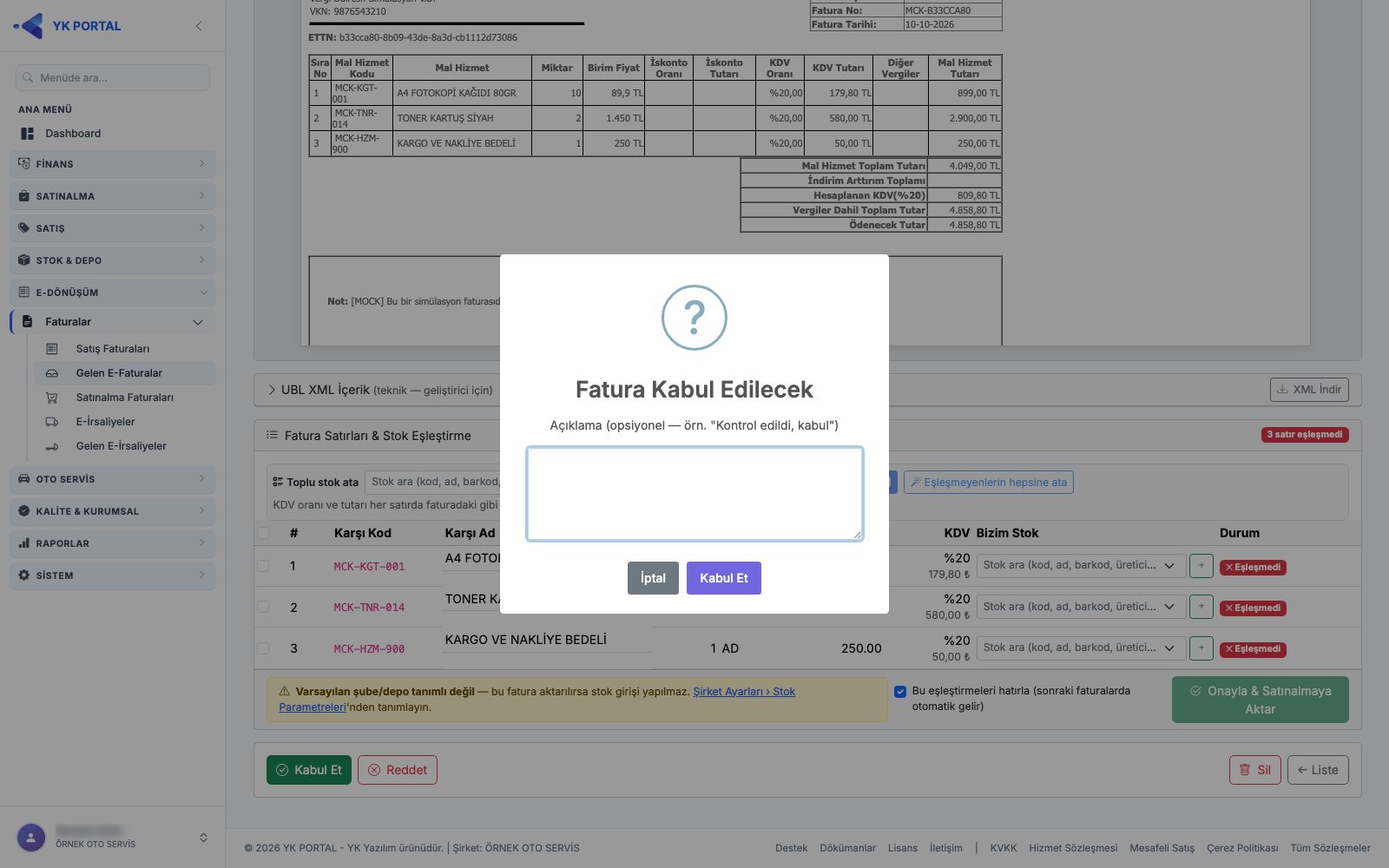Screen dimensions: 1389x868
Task: Cancel the dialog with the İptal button
Action: click(653, 578)
